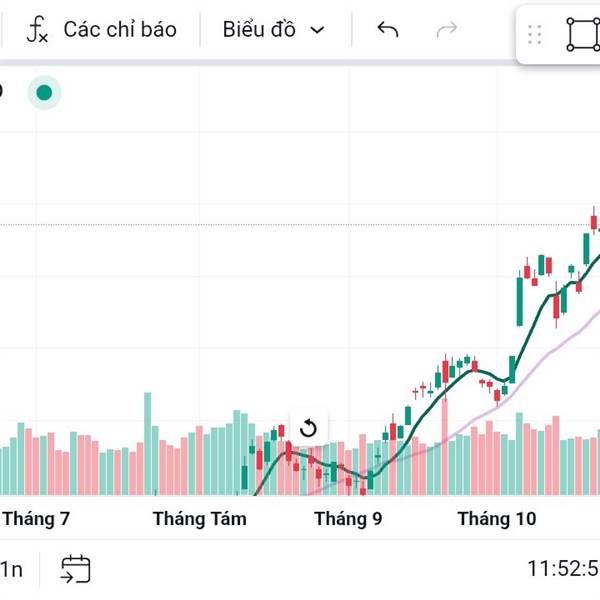Select the 1n time range
The image size is (600, 600).
pyautogui.click(x=11, y=570)
